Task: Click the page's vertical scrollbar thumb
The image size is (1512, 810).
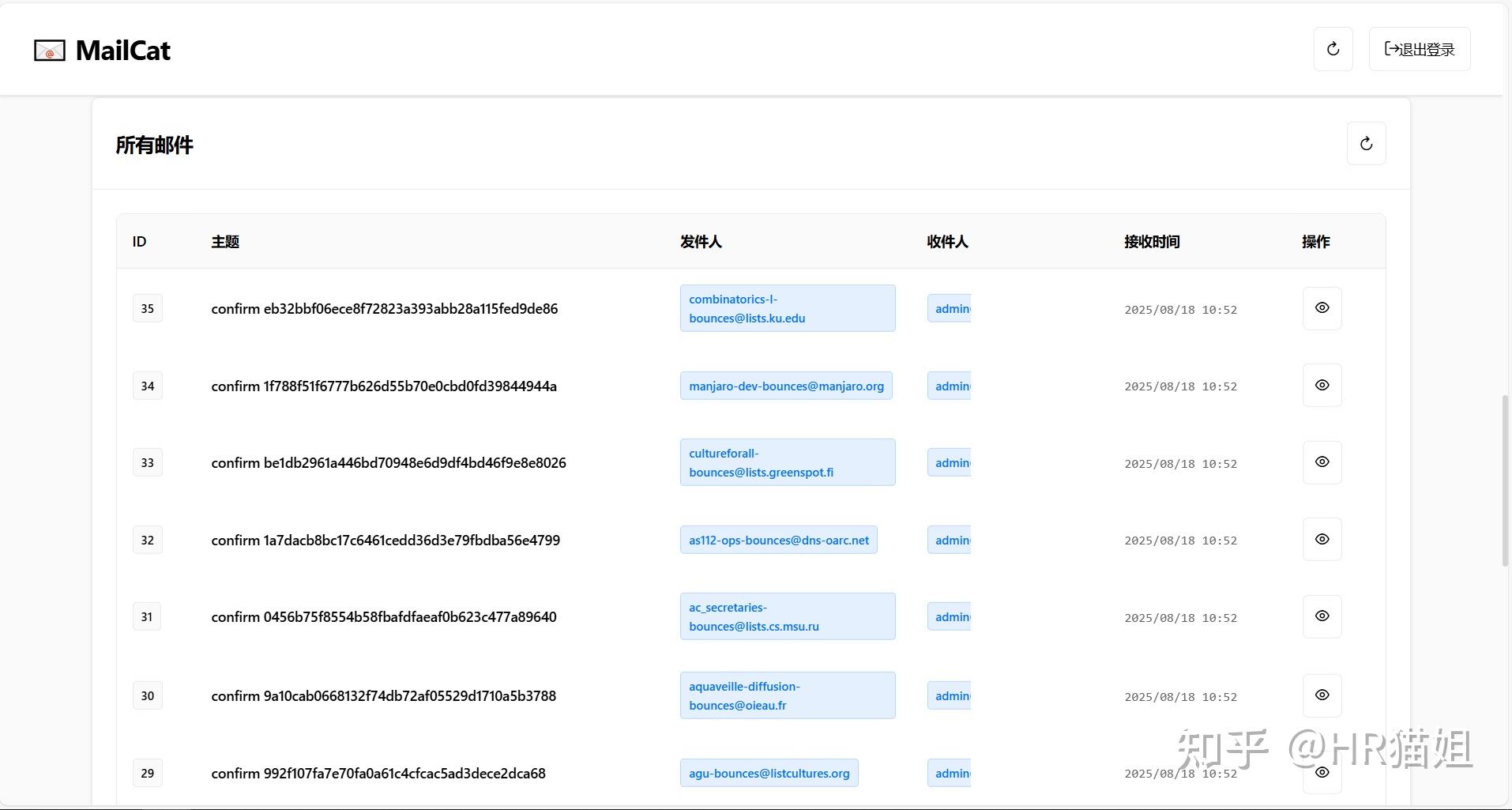Action: pyautogui.click(x=1505, y=480)
